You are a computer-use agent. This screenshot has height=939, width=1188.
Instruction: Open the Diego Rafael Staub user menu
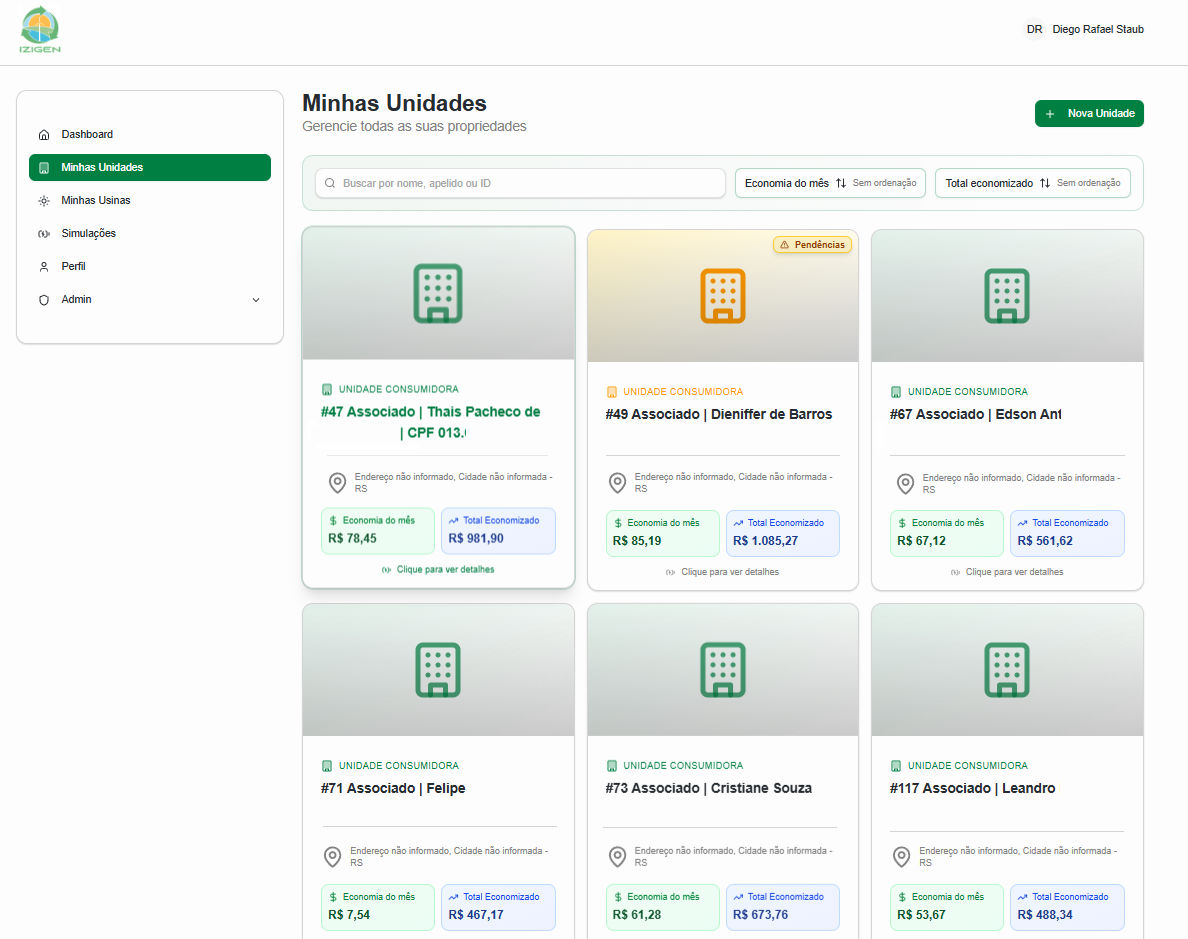1097,30
